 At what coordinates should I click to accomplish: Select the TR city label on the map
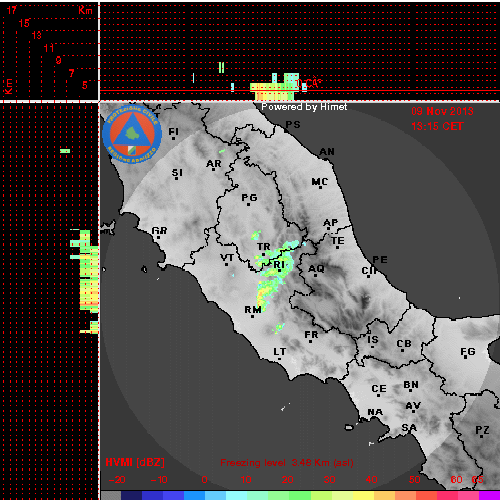click(264, 247)
